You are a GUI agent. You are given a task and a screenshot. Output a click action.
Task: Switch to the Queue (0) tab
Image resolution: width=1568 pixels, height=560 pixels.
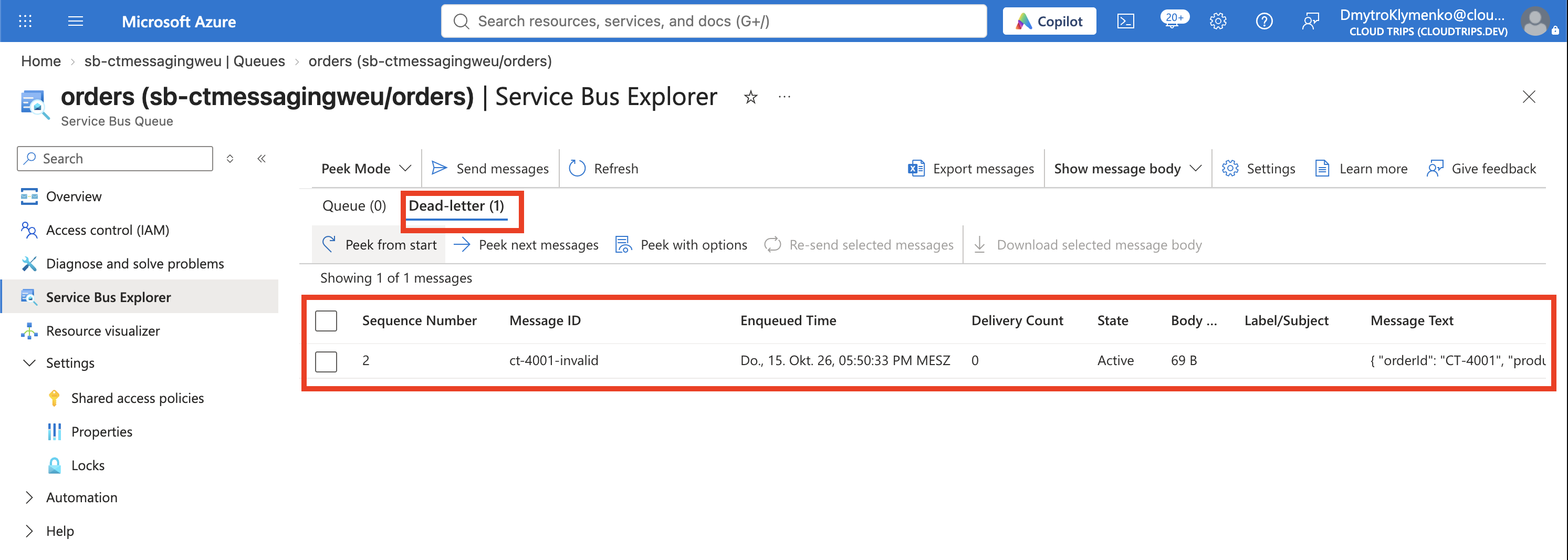click(354, 206)
